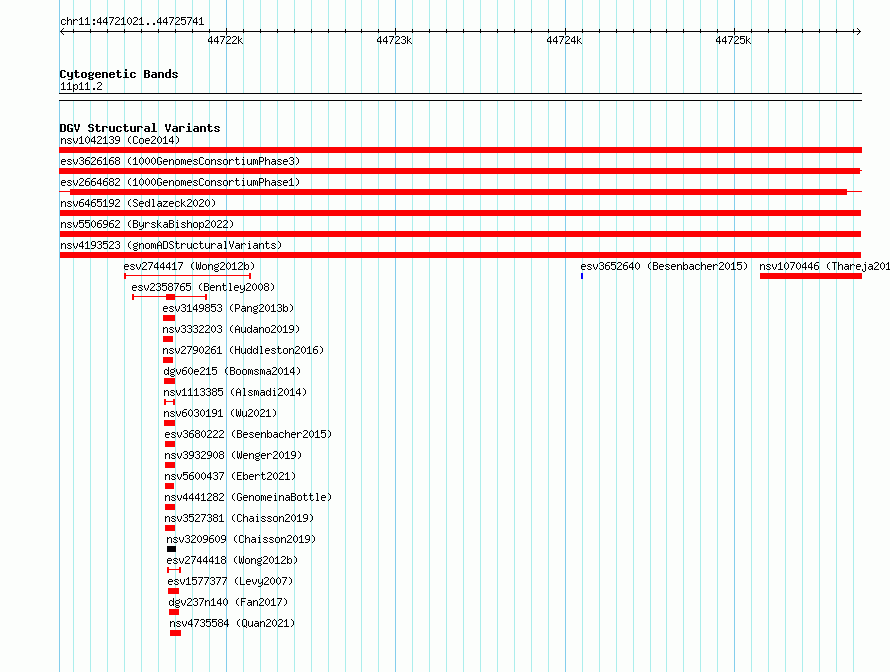Select the thin red span under esv2744417
This screenshot has height=672, width=890.
188,276
